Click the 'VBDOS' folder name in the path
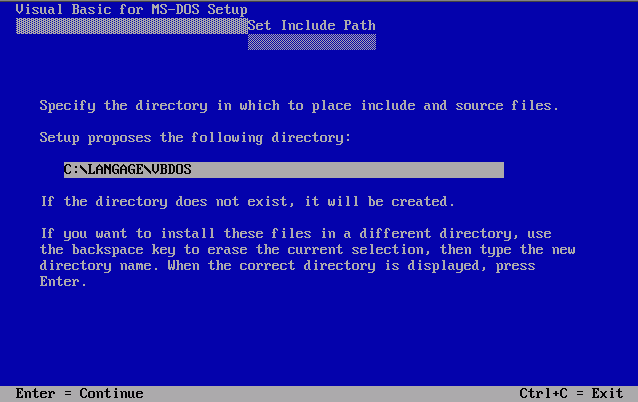This screenshot has height=402, width=638. coord(171,170)
